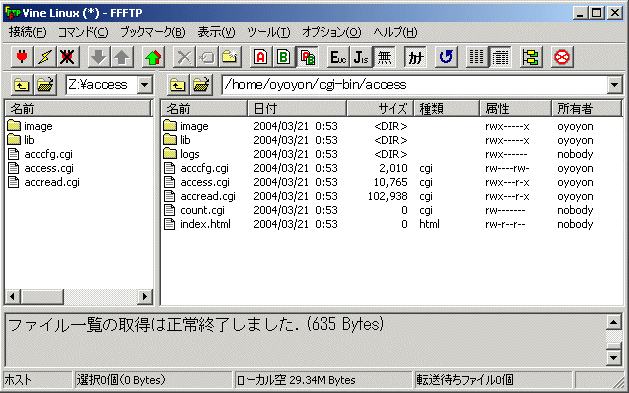Viewport: 629px width, 393px height.
Task: Toggle EUC kanji code button
Action: coord(338,57)
